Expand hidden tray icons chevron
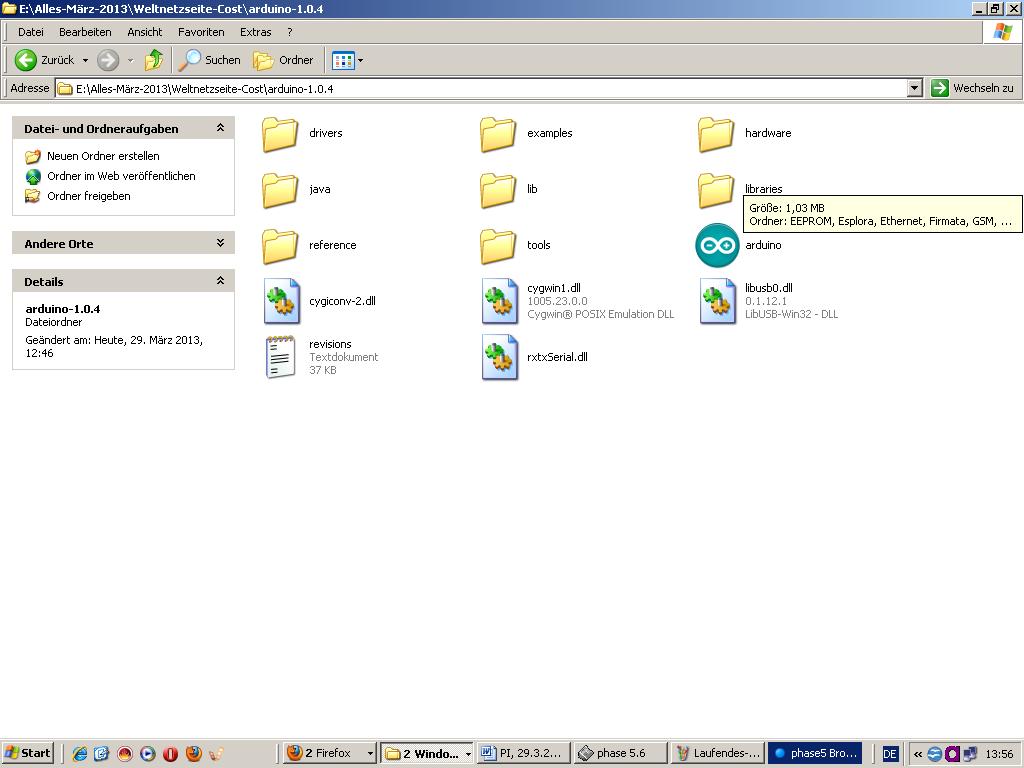The width and height of the screenshot is (1024, 768). 918,754
